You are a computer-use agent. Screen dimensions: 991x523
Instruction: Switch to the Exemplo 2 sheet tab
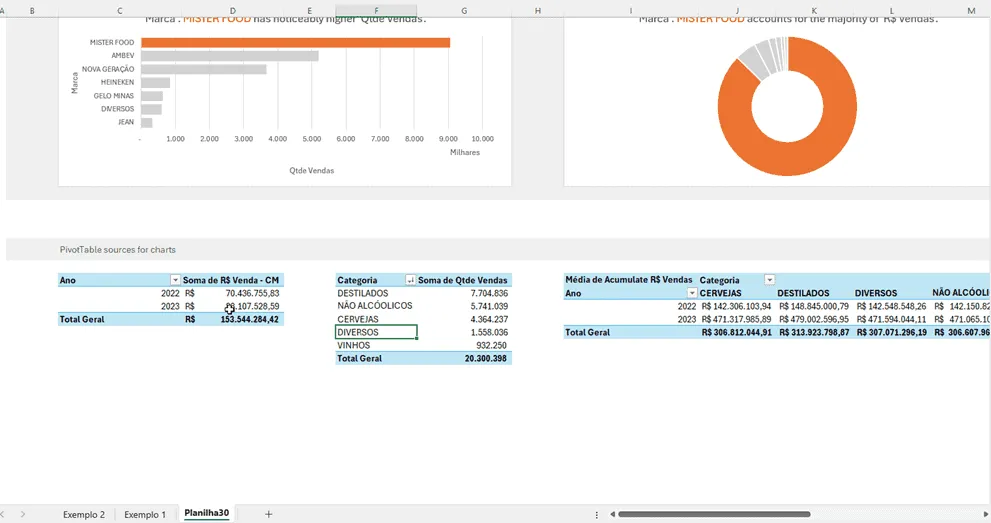(84, 515)
